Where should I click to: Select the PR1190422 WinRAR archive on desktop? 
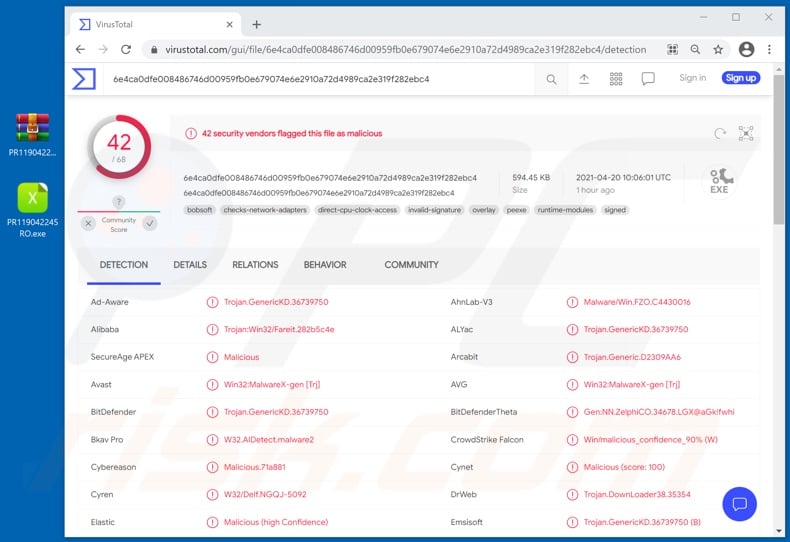click(x=32, y=135)
